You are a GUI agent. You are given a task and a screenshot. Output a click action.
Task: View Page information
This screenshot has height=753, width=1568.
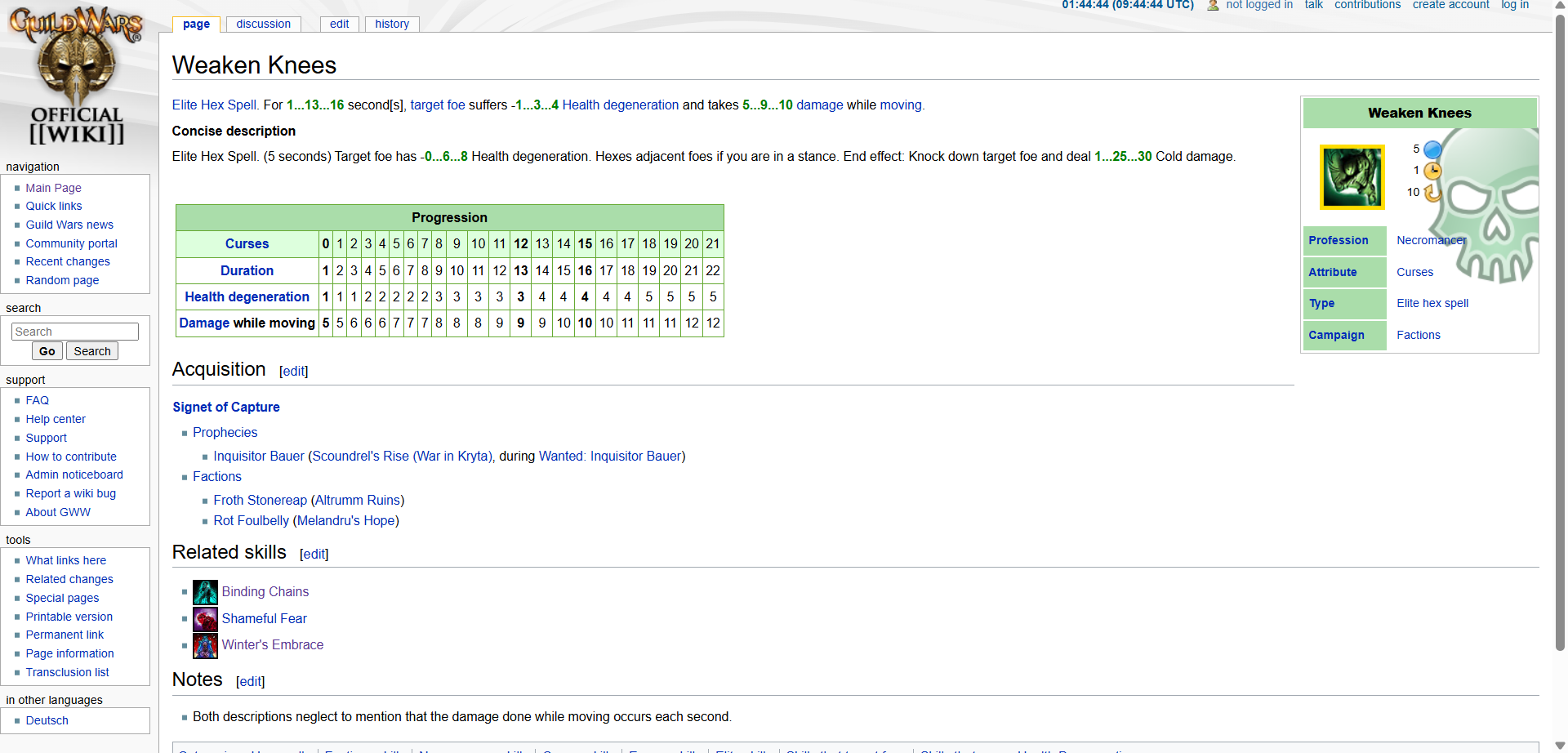pyautogui.click(x=69, y=653)
